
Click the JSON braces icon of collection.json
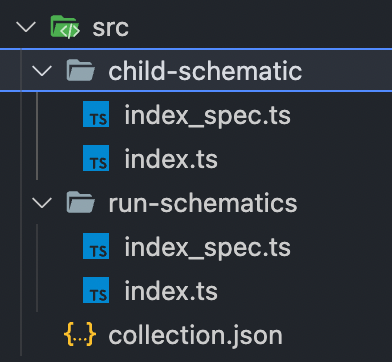pyautogui.click(x=80, y=334)
